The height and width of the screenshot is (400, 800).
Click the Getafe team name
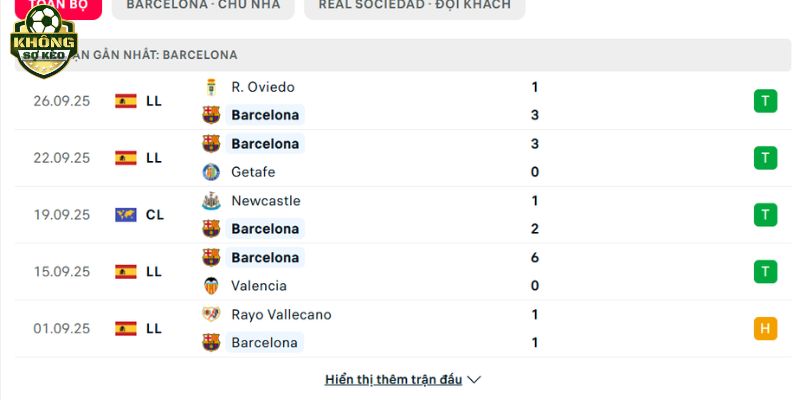coord(253,172)
